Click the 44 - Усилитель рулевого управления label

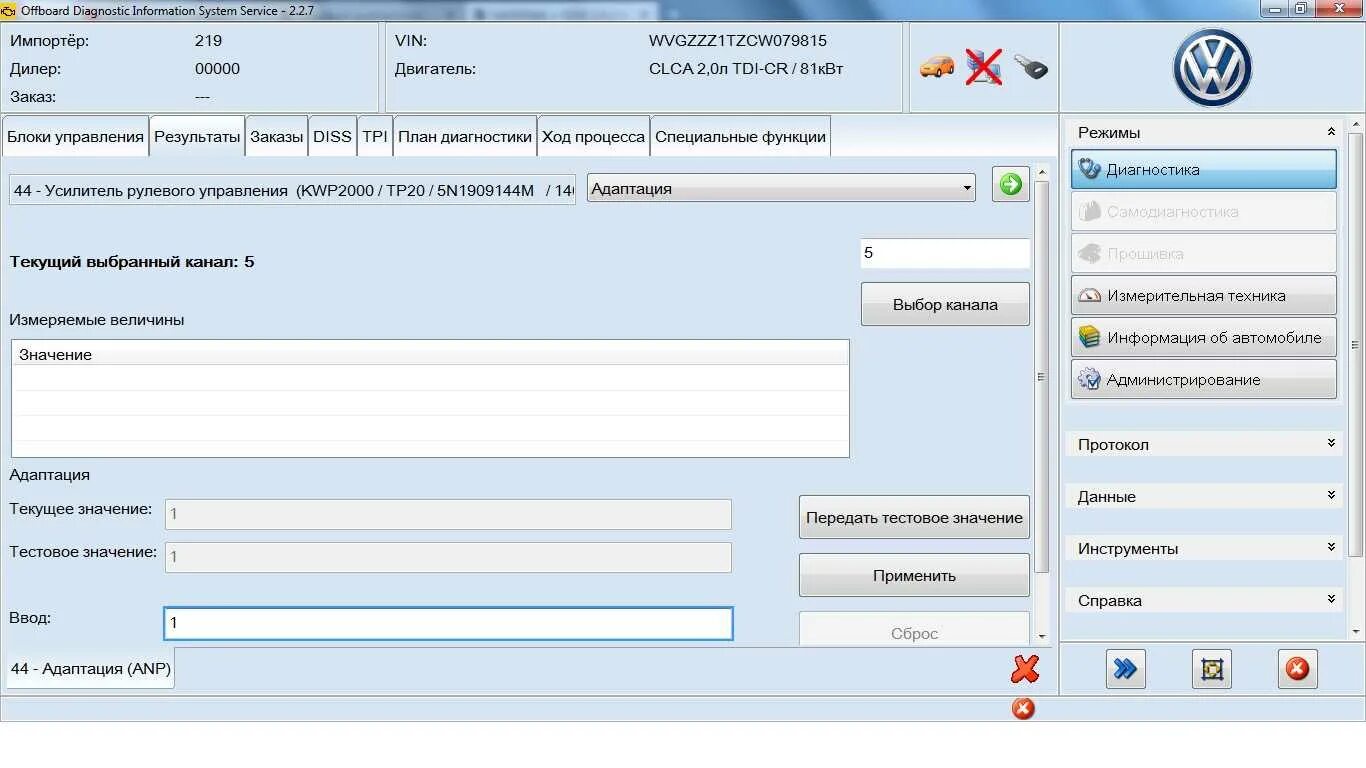pos(292,190)
